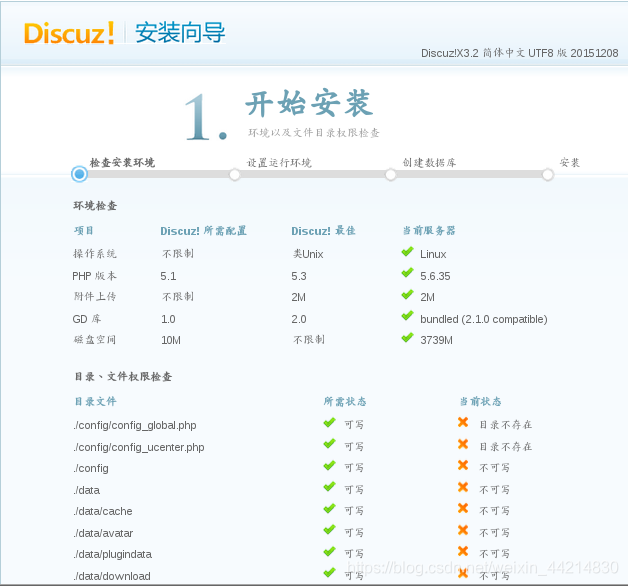Click the orange X for ./data/plugindata
Viewport: 628px width, 586px height.
[x=463, y=551]
